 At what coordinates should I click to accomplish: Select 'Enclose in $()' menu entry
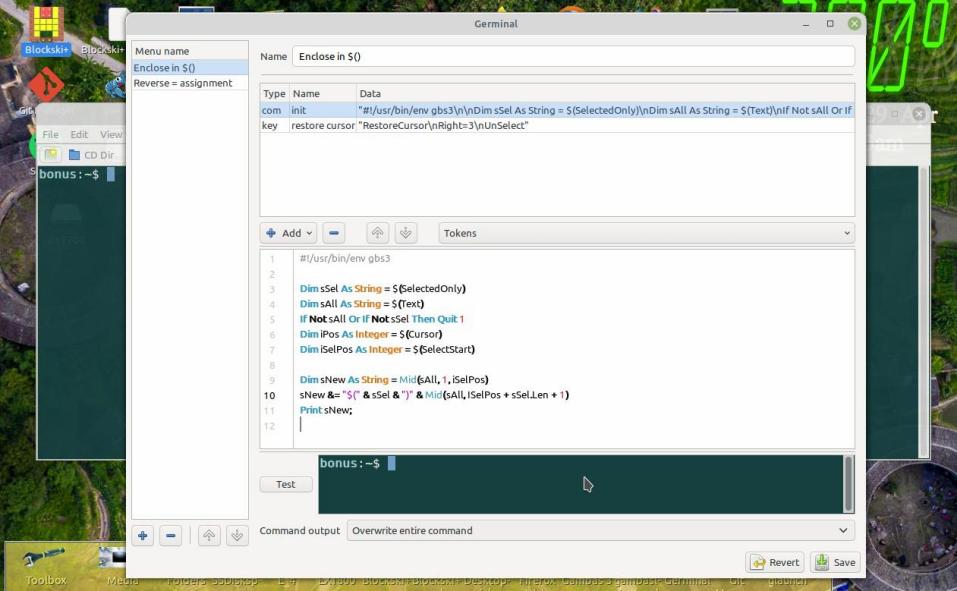165,67
